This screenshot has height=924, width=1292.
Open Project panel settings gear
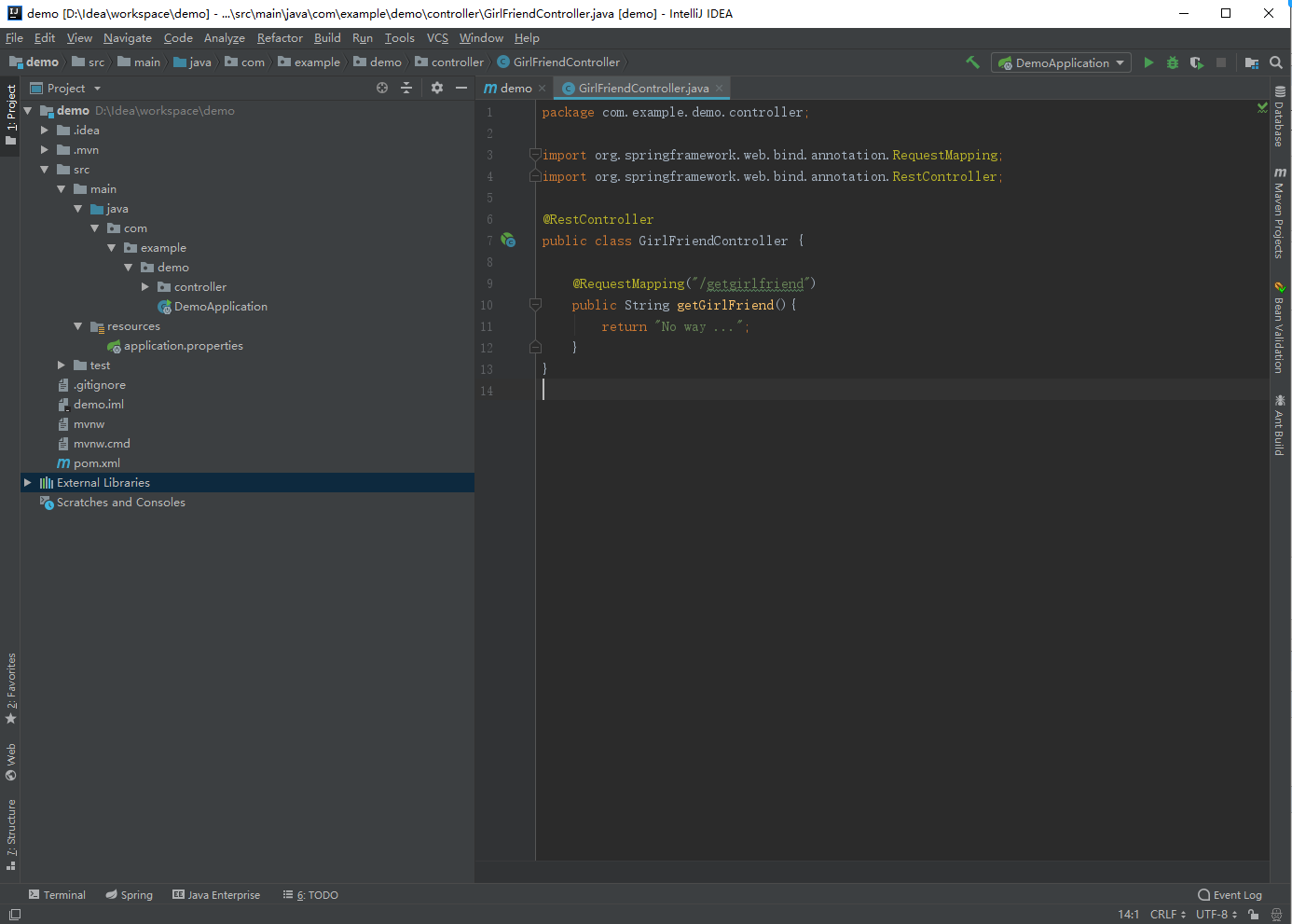[x=437, y=88]
